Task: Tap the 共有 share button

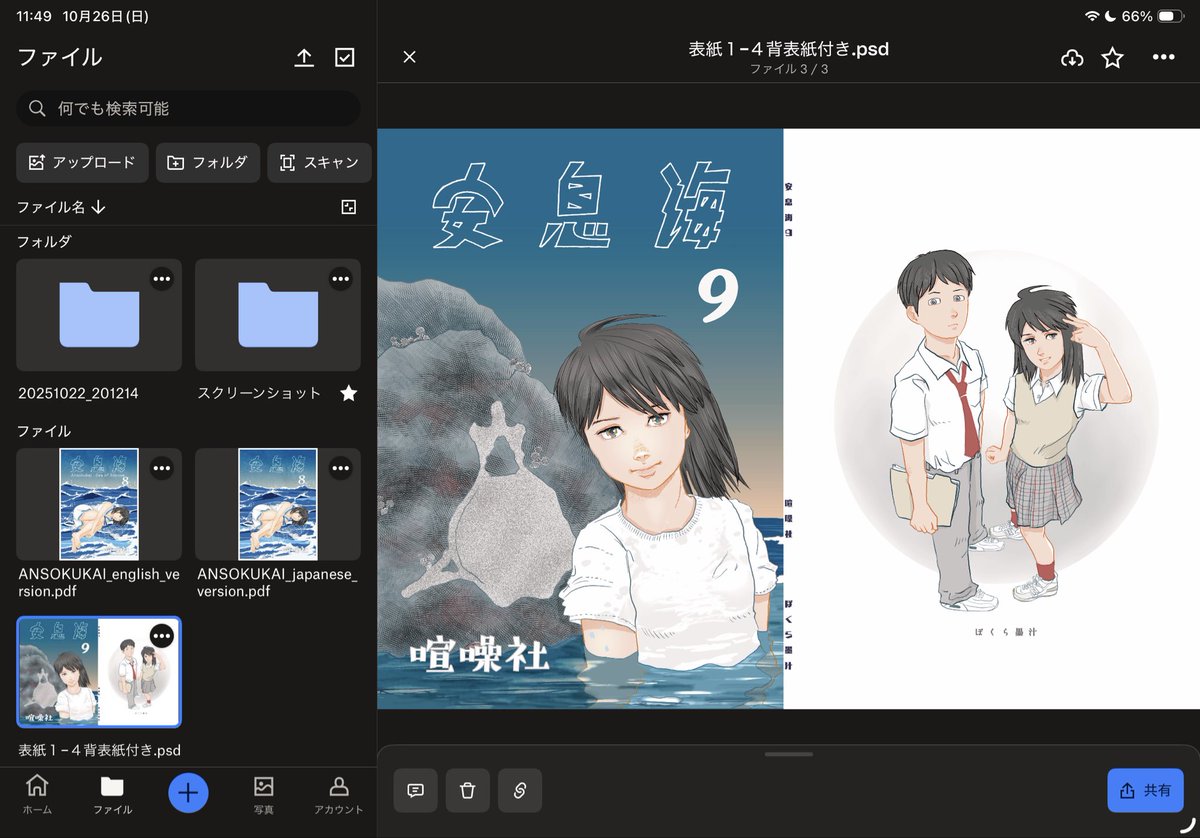Action: [1146, 790]
